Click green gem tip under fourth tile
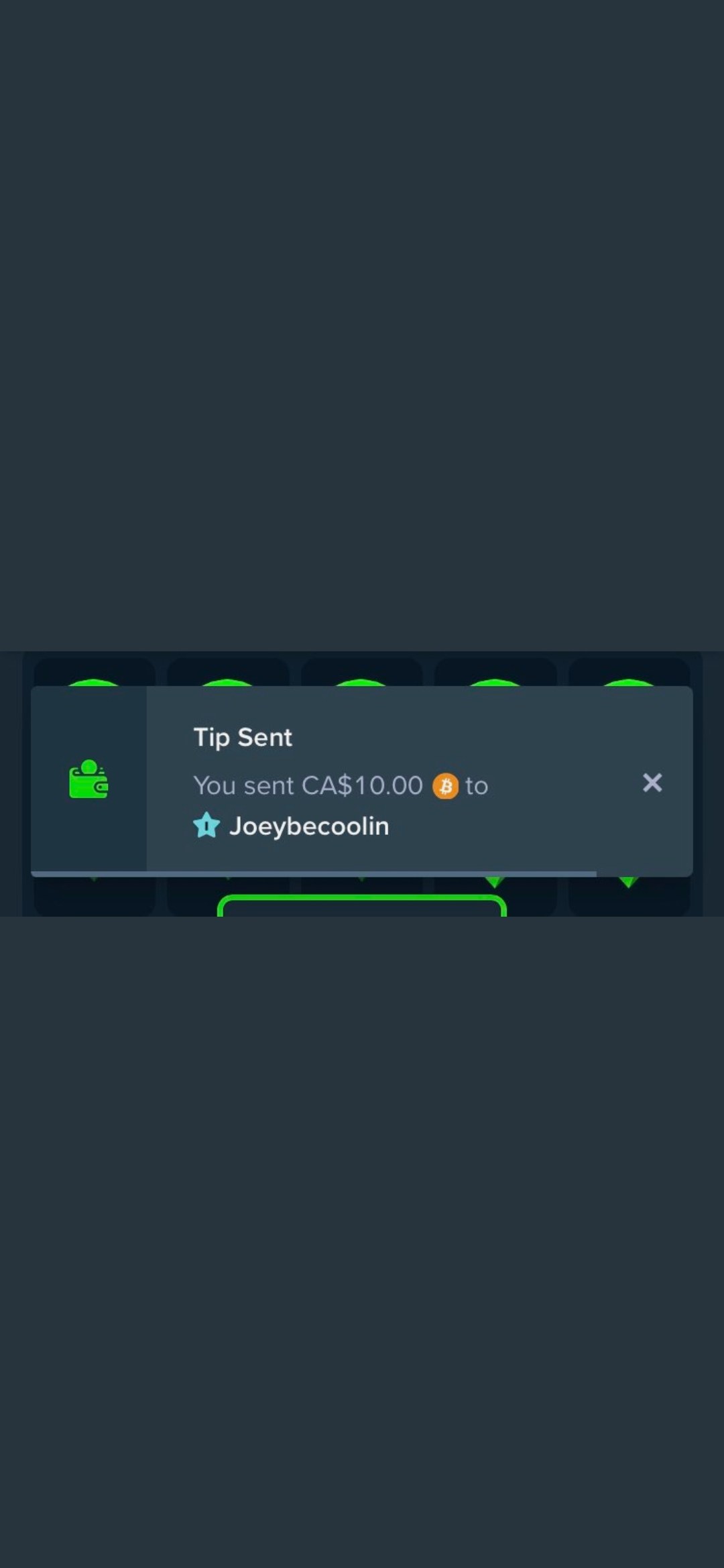Screen dimensions: 724x1568 pyautogui.click(x=495, y=882)
